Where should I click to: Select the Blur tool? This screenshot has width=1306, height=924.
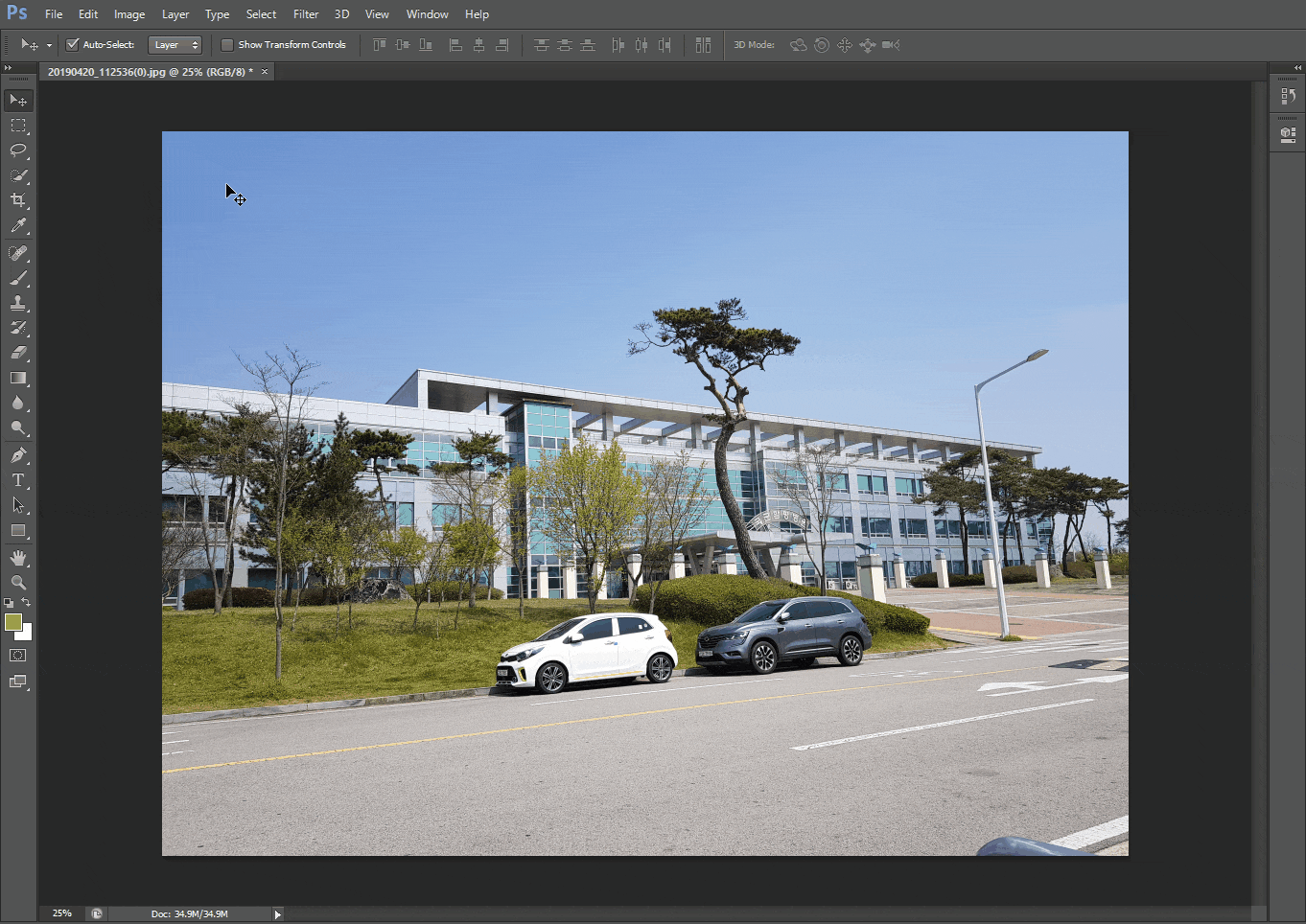pos(18,403)
